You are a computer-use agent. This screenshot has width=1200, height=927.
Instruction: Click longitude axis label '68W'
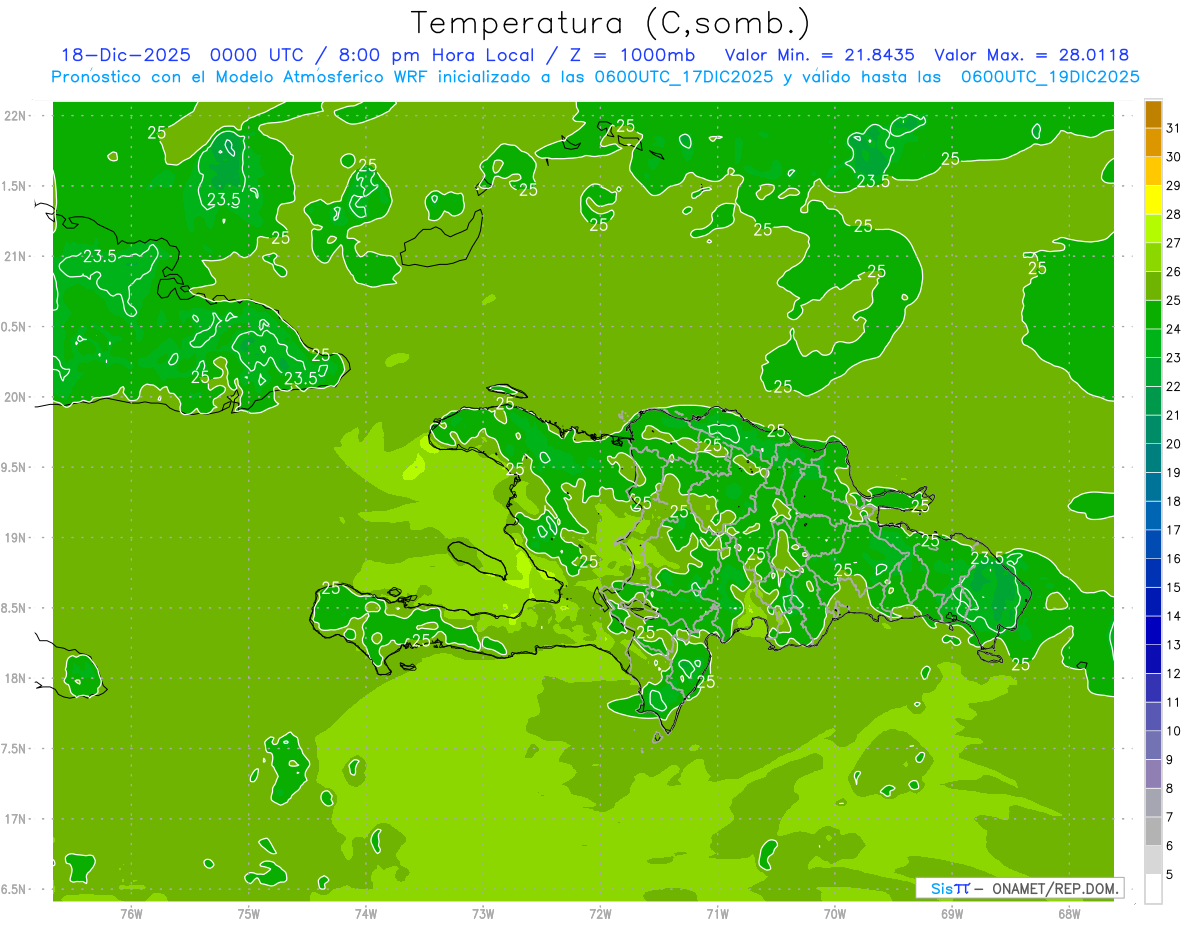1069,913
